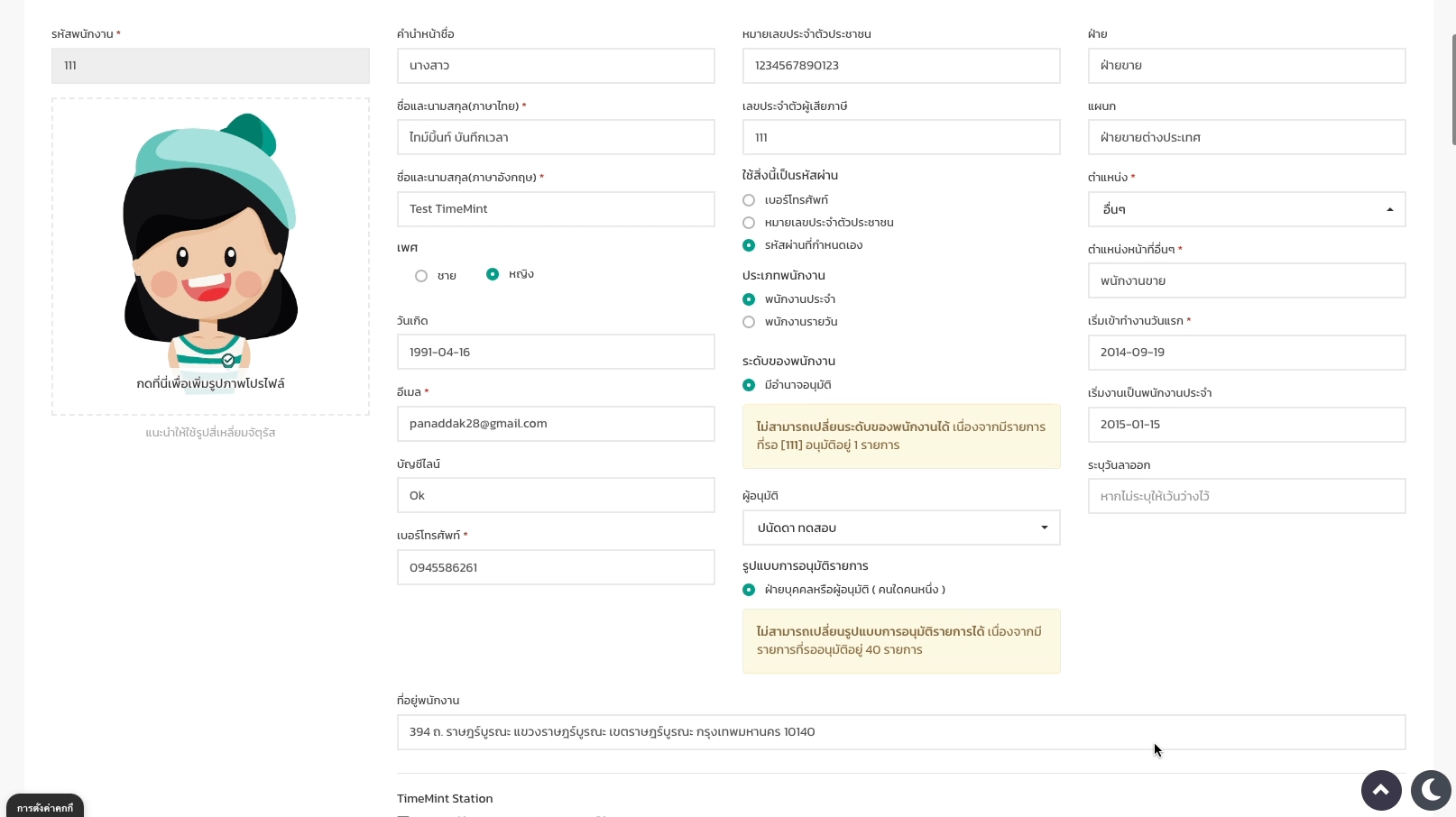Click the การตั้งค่าคุกกี้ cookie settings button
Viewport: 1456px width, 817px height.
(x=45, y=807)
